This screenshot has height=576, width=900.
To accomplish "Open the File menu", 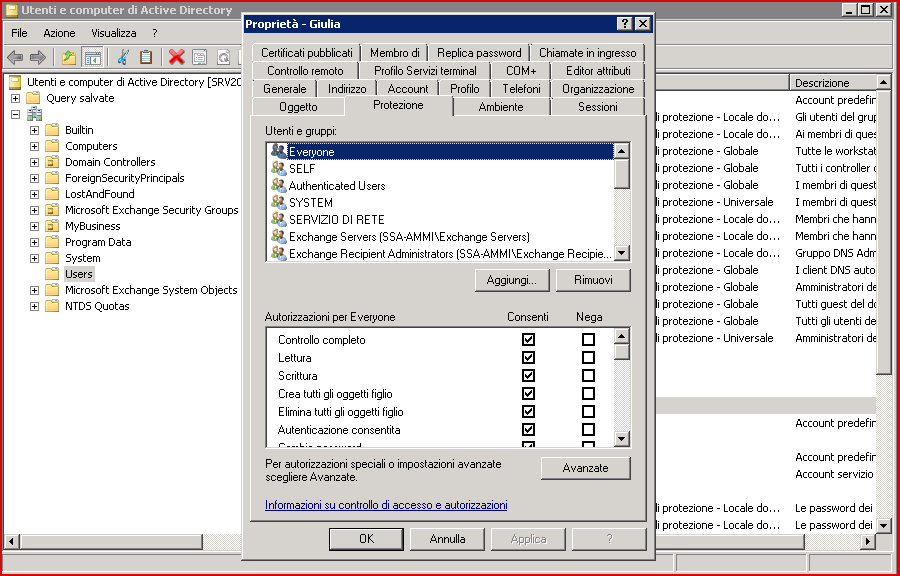I will click(x=19, y=33).
